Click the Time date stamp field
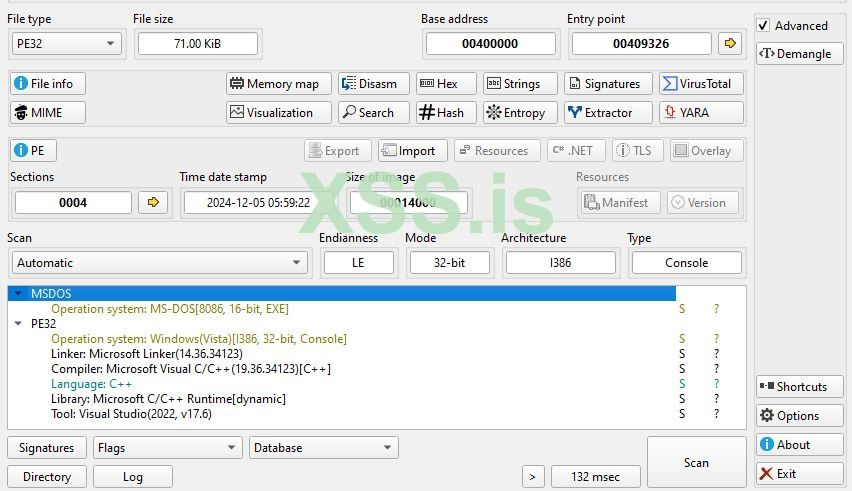 tap(259, 203)
